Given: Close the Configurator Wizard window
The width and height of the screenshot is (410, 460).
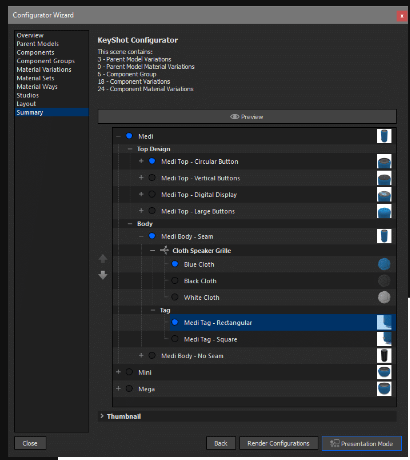Looking at the screenshot, I should tap(402, 16).
